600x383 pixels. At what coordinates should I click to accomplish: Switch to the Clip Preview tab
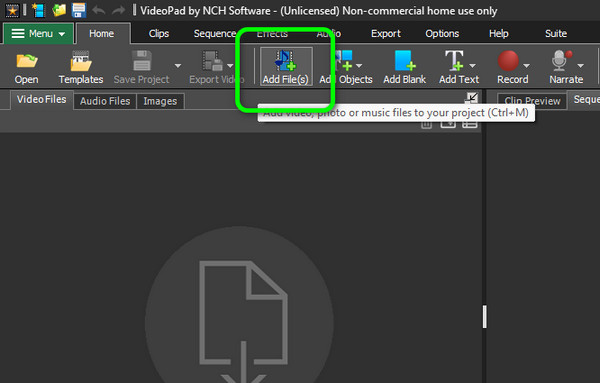point(532,101)
